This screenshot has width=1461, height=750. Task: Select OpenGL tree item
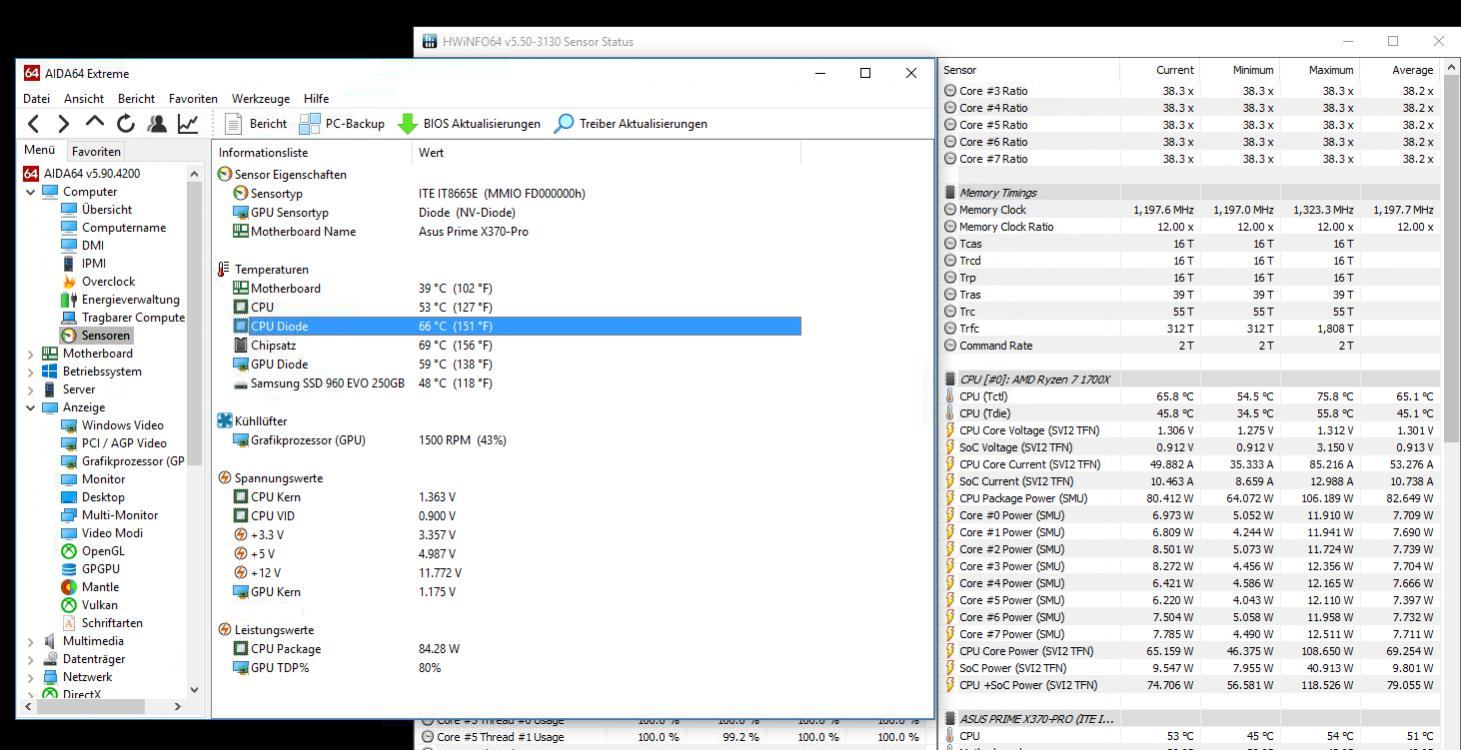(x=93, y=552)
